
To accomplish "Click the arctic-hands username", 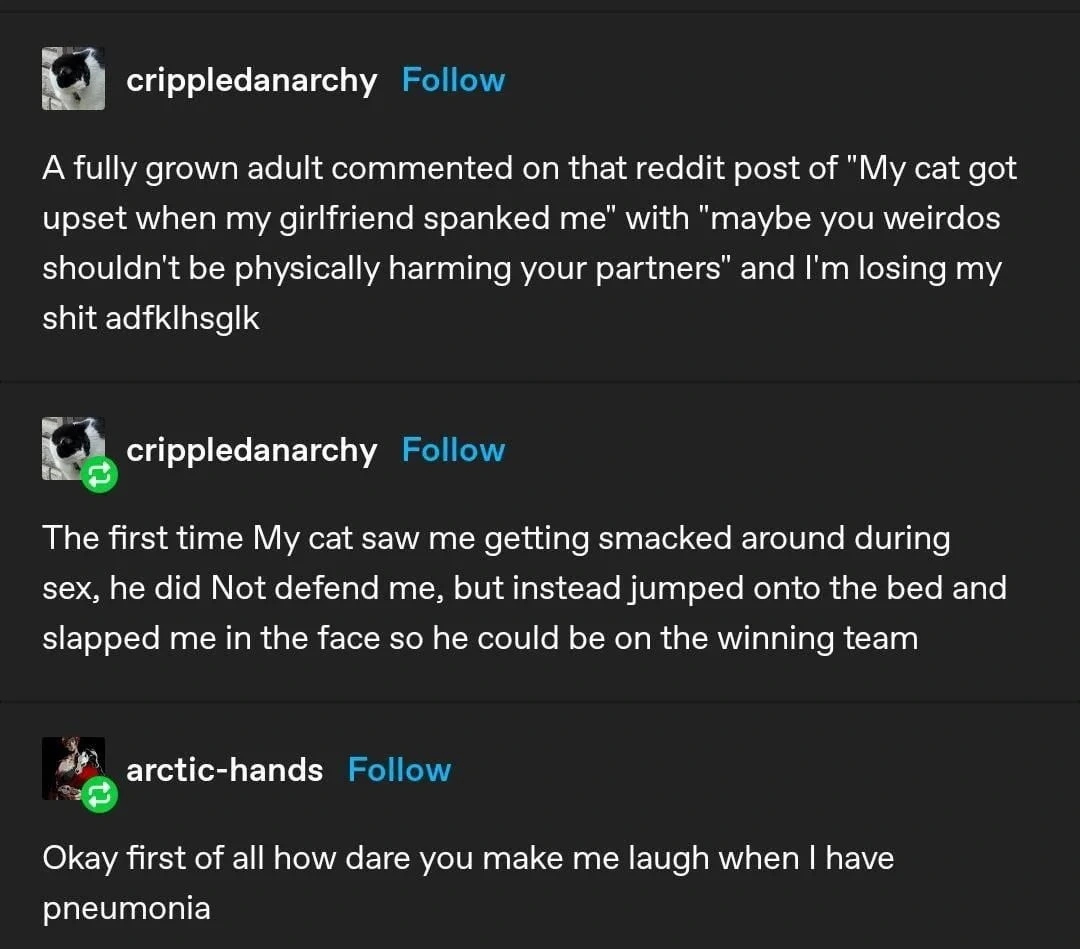I will pyautogui.click(x=224, y=769).
